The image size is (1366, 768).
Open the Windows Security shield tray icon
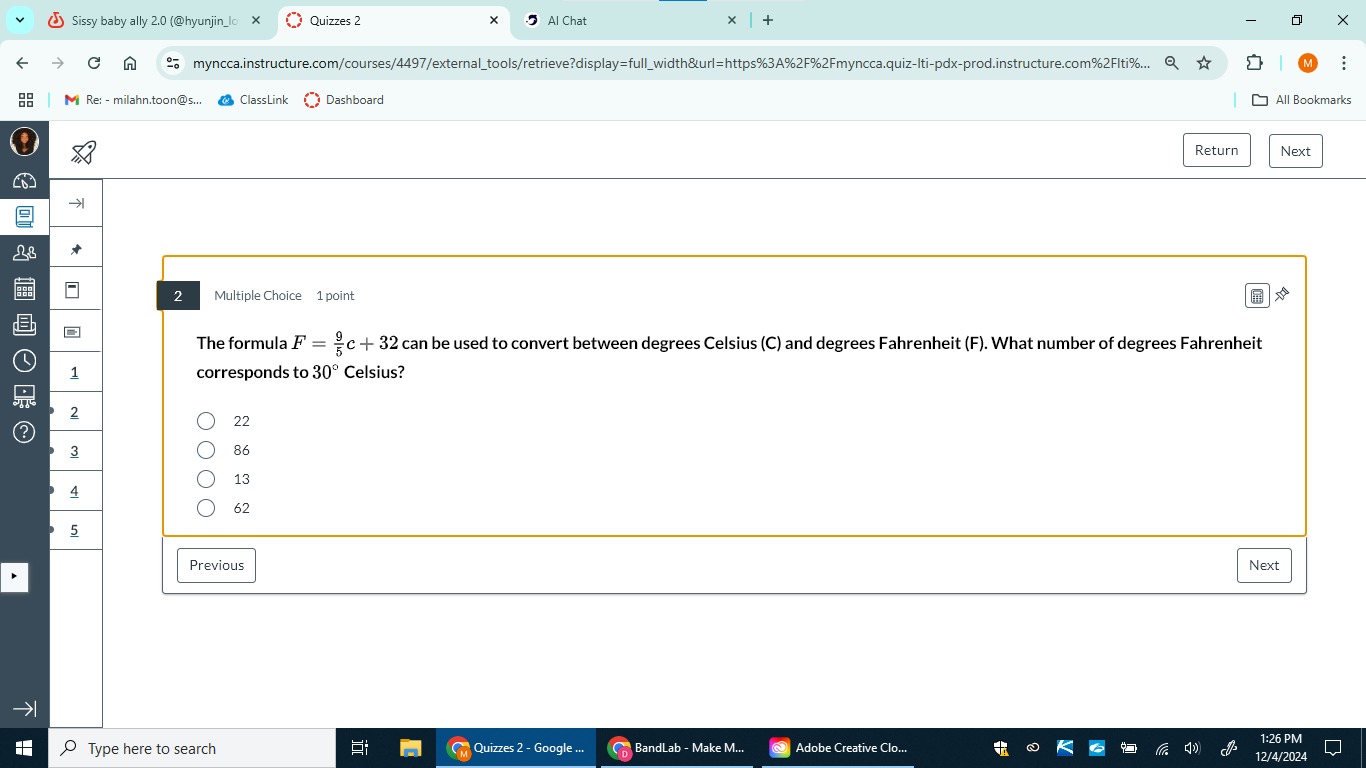click(x=1001, y=748)
